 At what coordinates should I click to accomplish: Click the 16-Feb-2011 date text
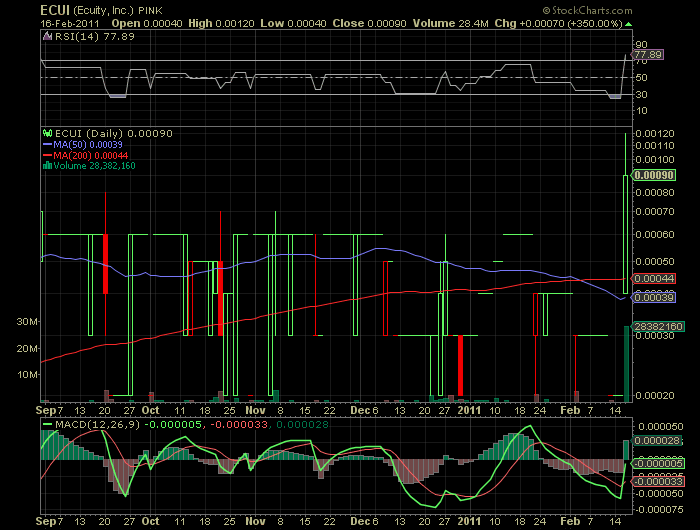click(70, 23)
